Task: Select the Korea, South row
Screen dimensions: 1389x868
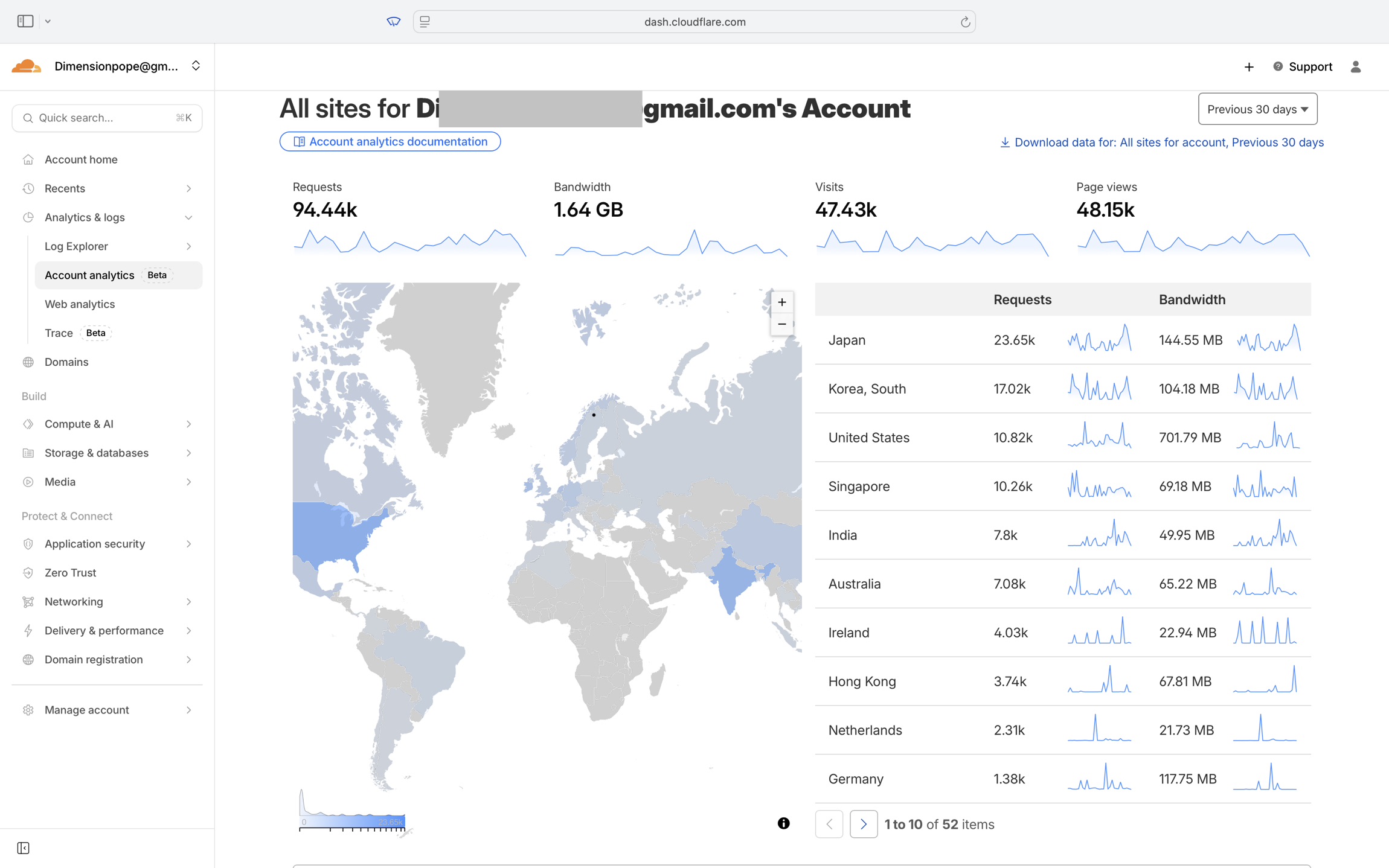Action: pos(1063,389)
